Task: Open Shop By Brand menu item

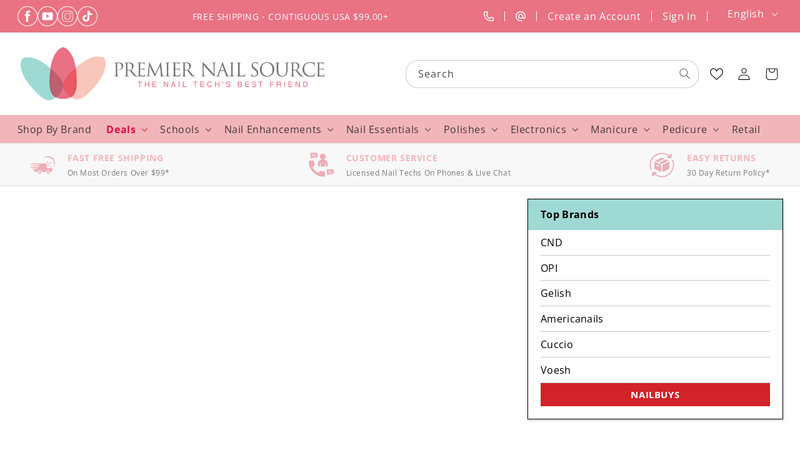Action: [x=54, y=130]
